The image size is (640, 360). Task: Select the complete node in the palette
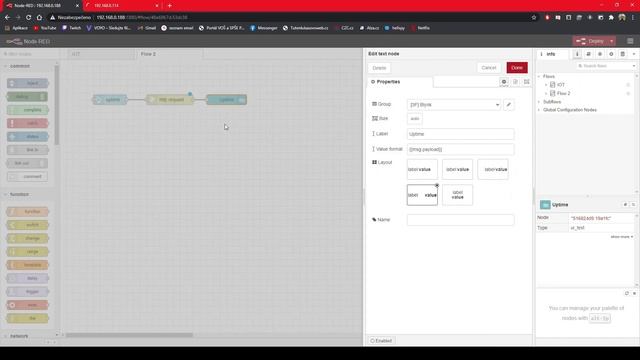coord(28,110)
